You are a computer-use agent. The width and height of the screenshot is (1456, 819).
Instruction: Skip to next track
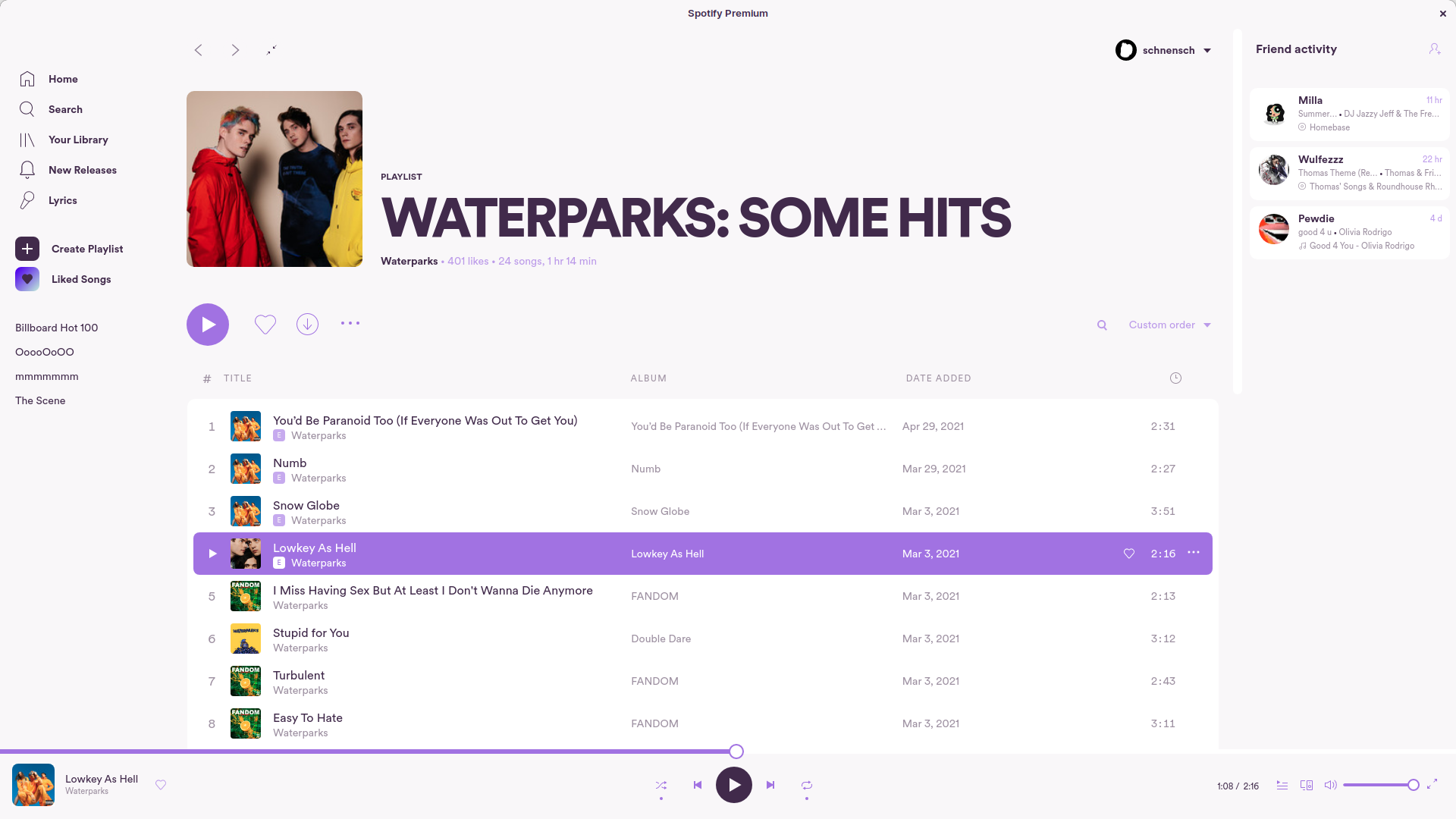tap(770, 786)
